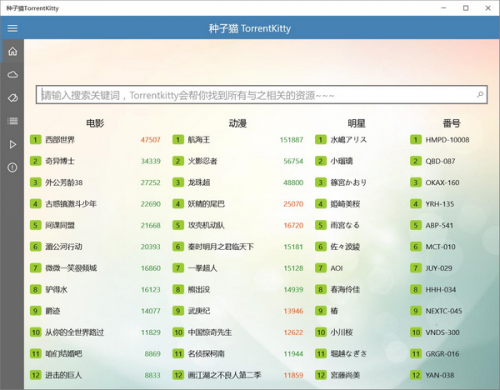Click the search magnifier icon

(x=480, y=95)
